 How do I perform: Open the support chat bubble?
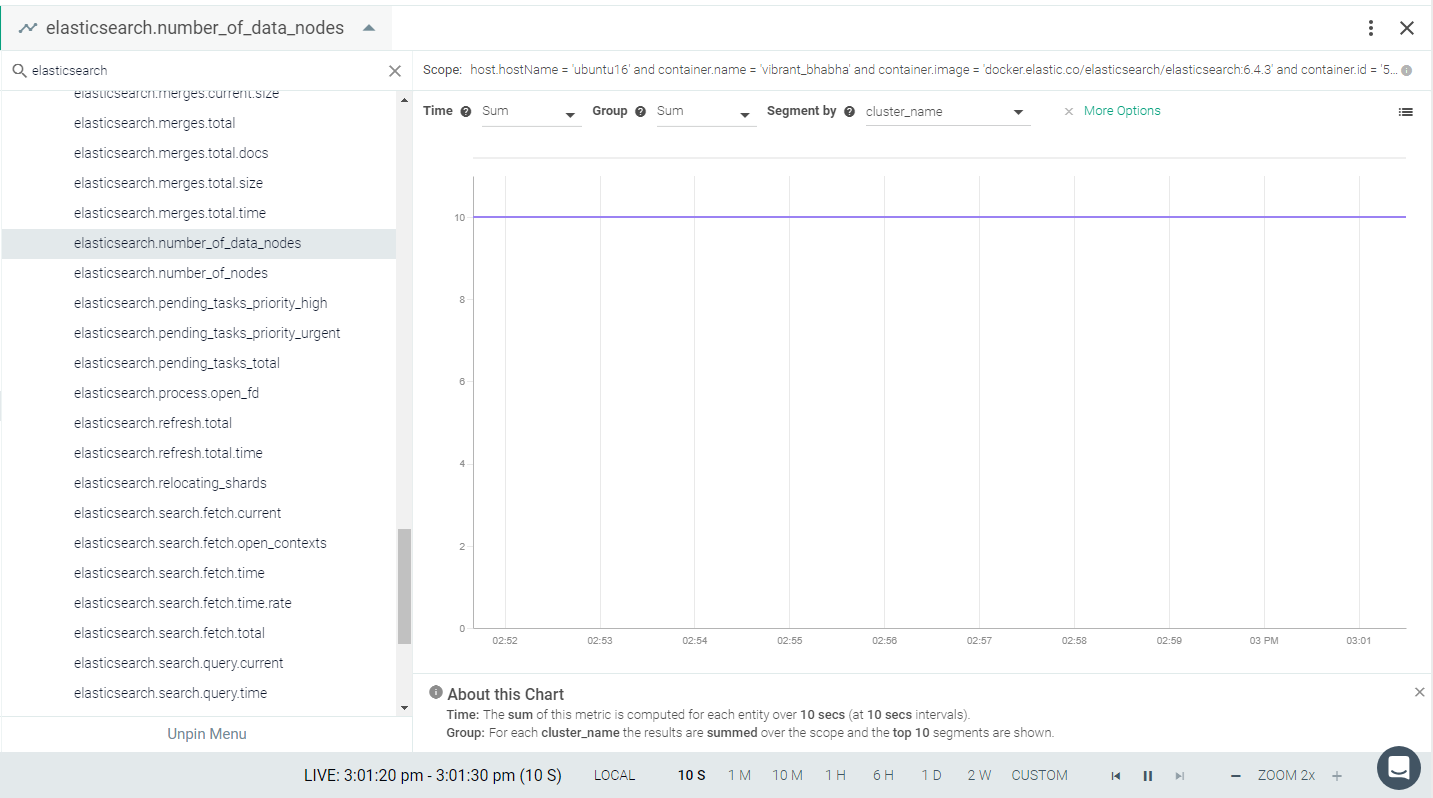1398,768
